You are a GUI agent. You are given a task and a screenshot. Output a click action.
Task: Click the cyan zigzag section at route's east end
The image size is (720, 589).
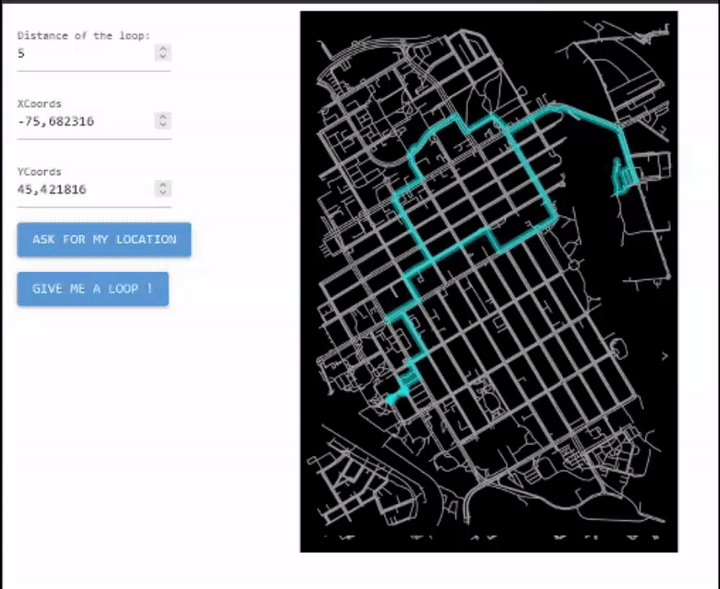tap(625, 176)
